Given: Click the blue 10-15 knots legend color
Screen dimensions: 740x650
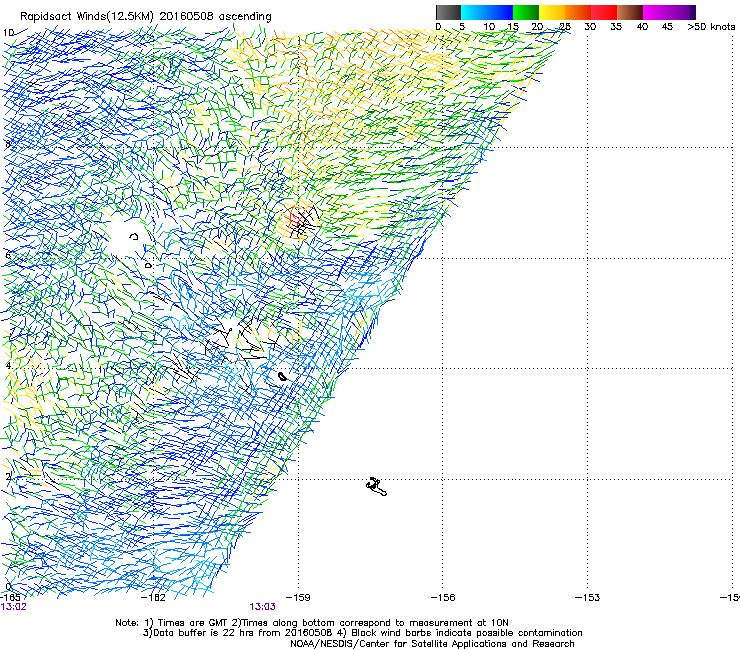Looking at the screenshot, I should tap(500, 12).
